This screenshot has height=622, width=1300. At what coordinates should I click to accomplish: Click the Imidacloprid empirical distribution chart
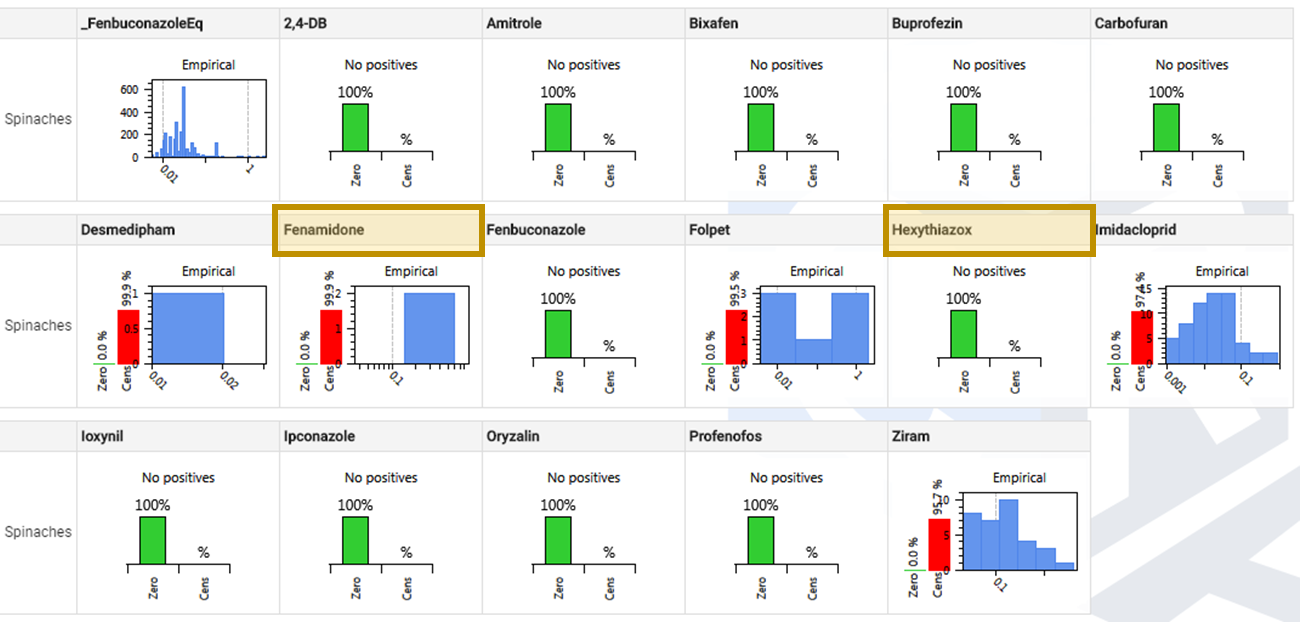click(x=1222, y=327)
